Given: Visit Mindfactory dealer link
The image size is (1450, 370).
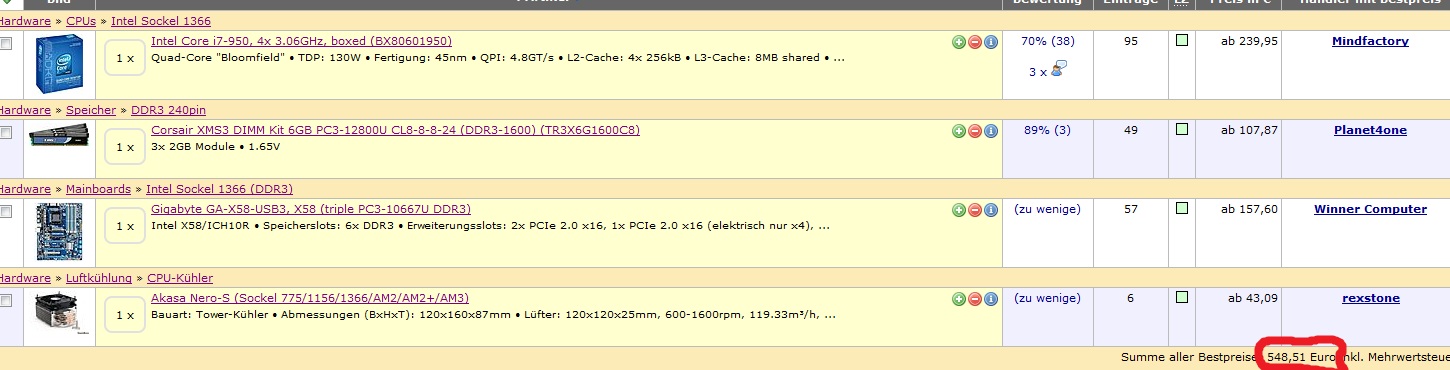Looking at the screenshot, I should click(x=1370, y=41).
